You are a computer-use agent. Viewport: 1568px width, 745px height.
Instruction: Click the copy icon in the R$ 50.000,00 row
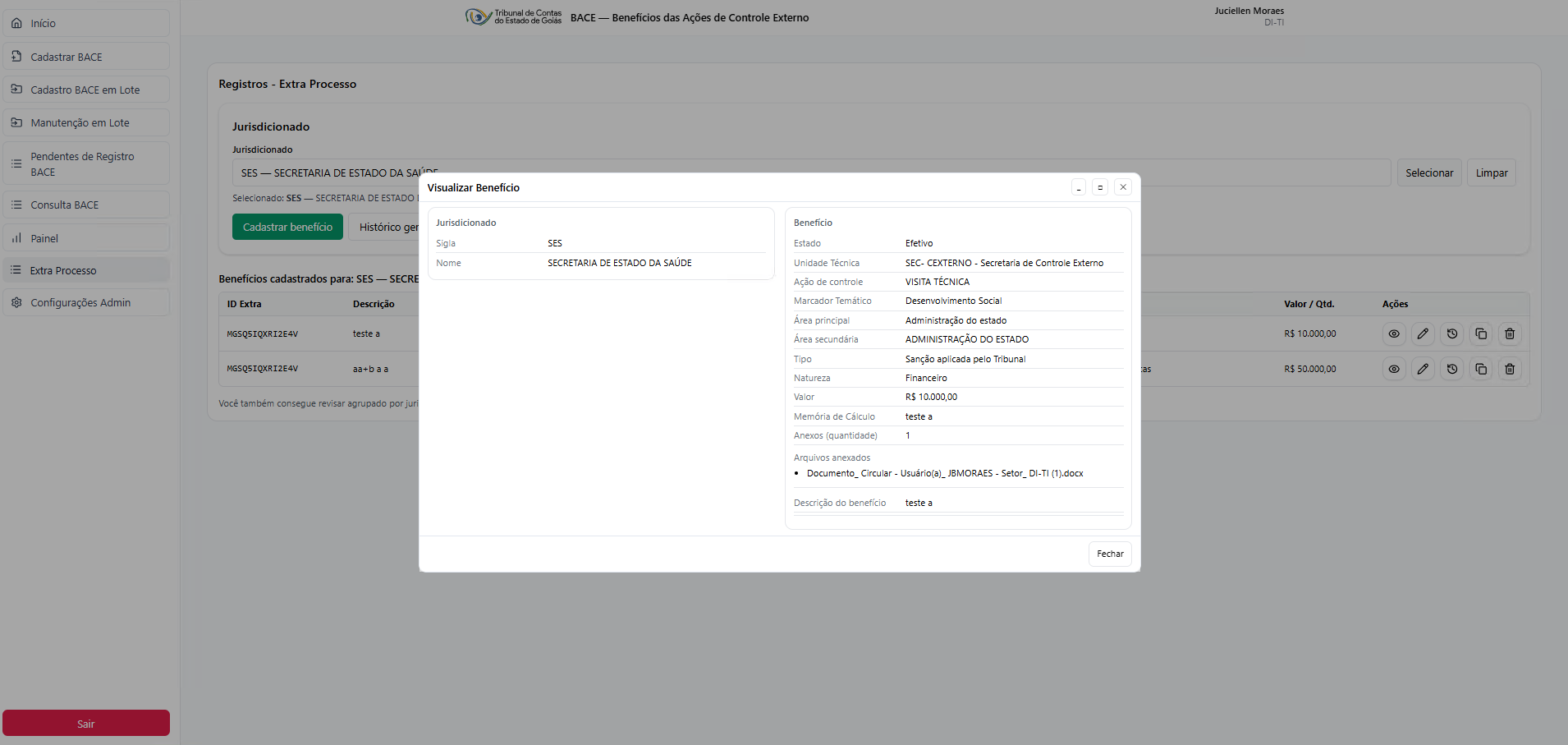tap(1481, 370)
